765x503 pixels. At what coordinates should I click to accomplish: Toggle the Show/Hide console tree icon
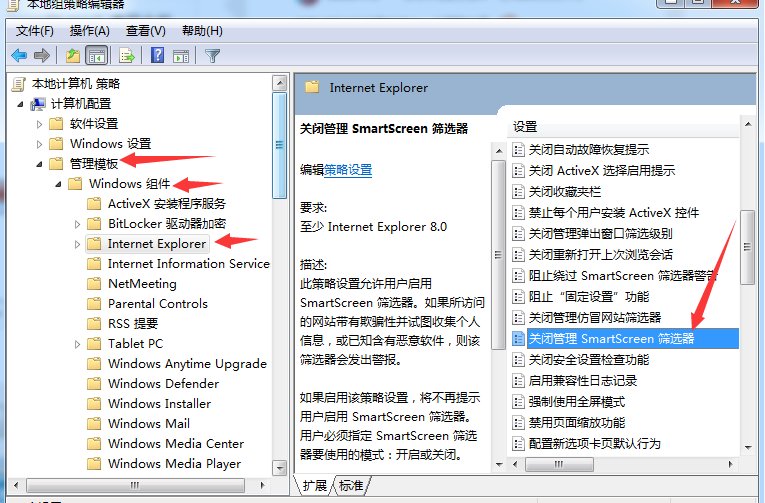coord(97,56)
